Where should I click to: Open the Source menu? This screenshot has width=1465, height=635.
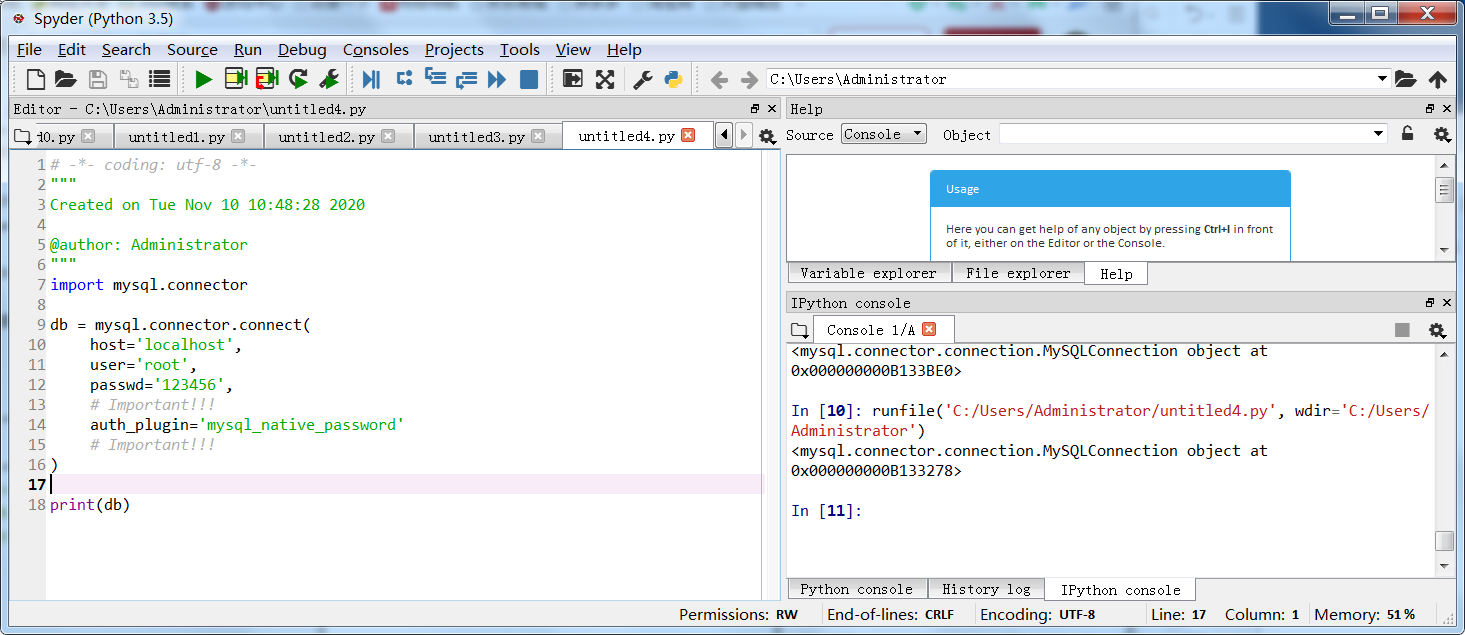(192, 50)
